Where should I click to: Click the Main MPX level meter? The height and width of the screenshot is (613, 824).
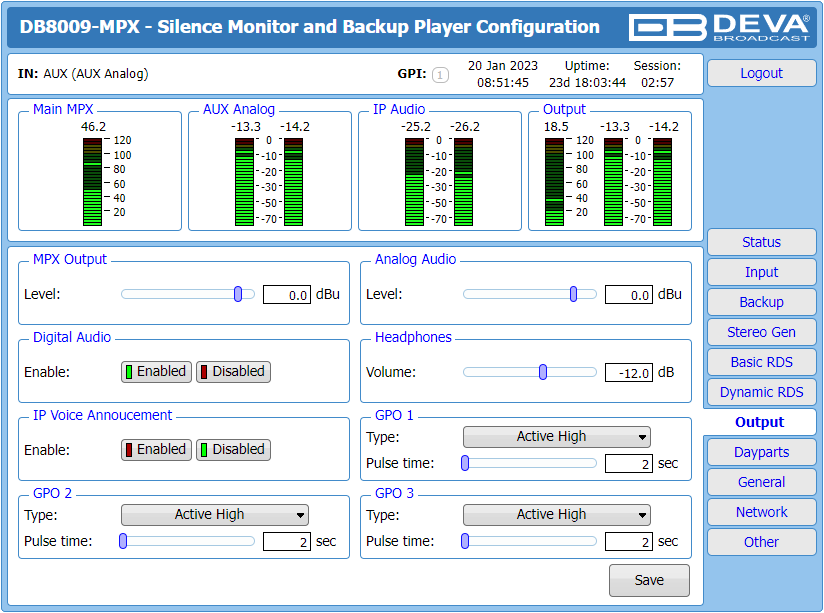[92, 182]
